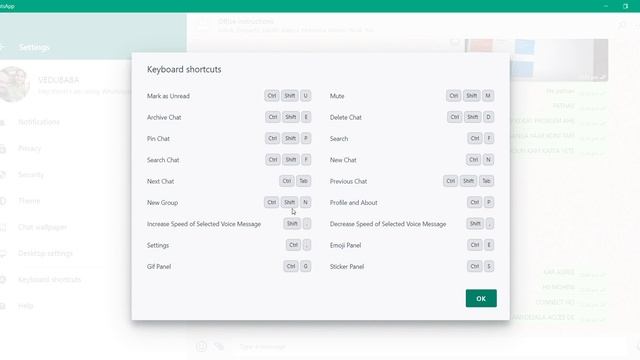
Task: Open Help in the Settings sidebar
Action: point(25,306)
